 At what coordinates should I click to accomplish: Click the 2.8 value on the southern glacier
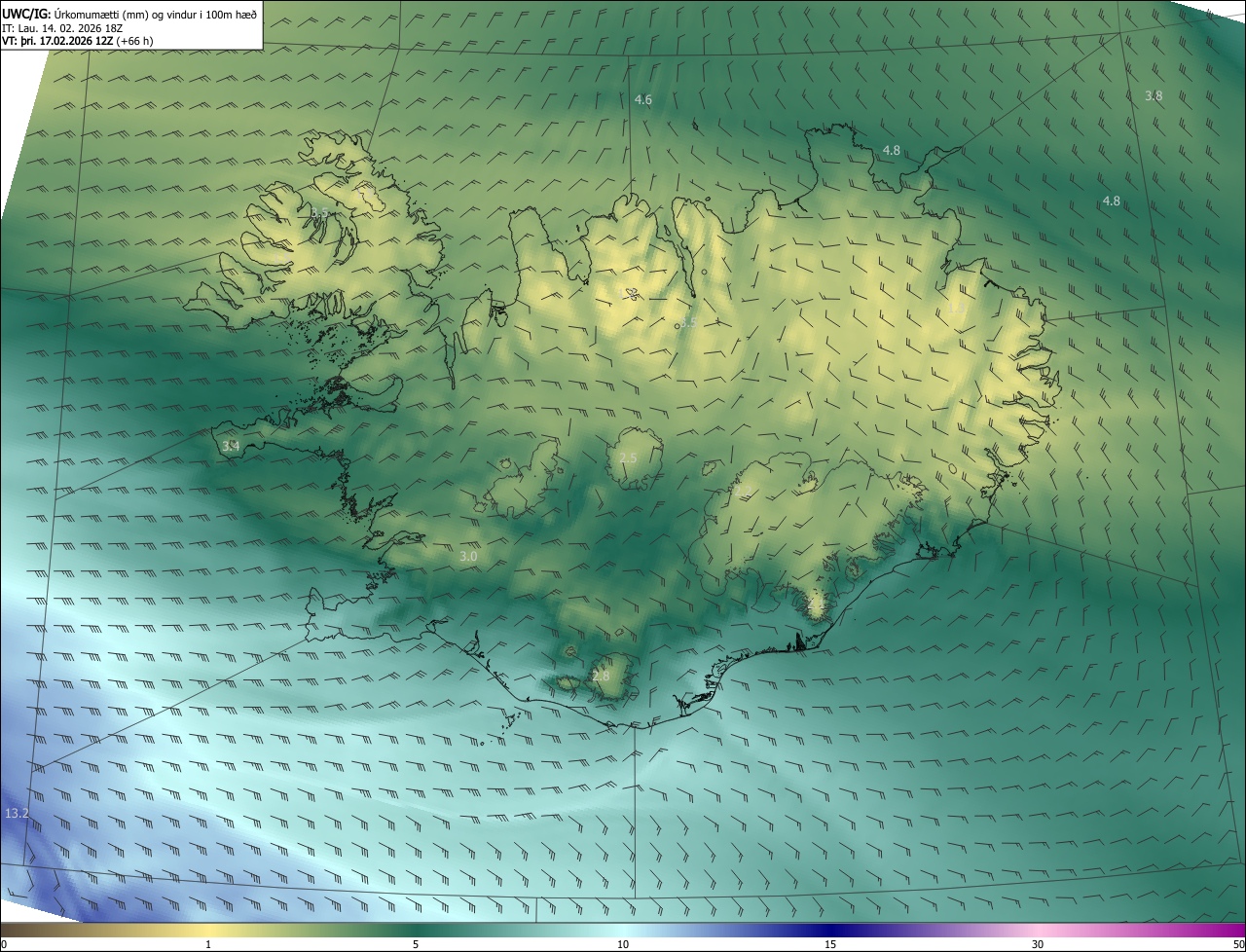(x=601, y=676)
